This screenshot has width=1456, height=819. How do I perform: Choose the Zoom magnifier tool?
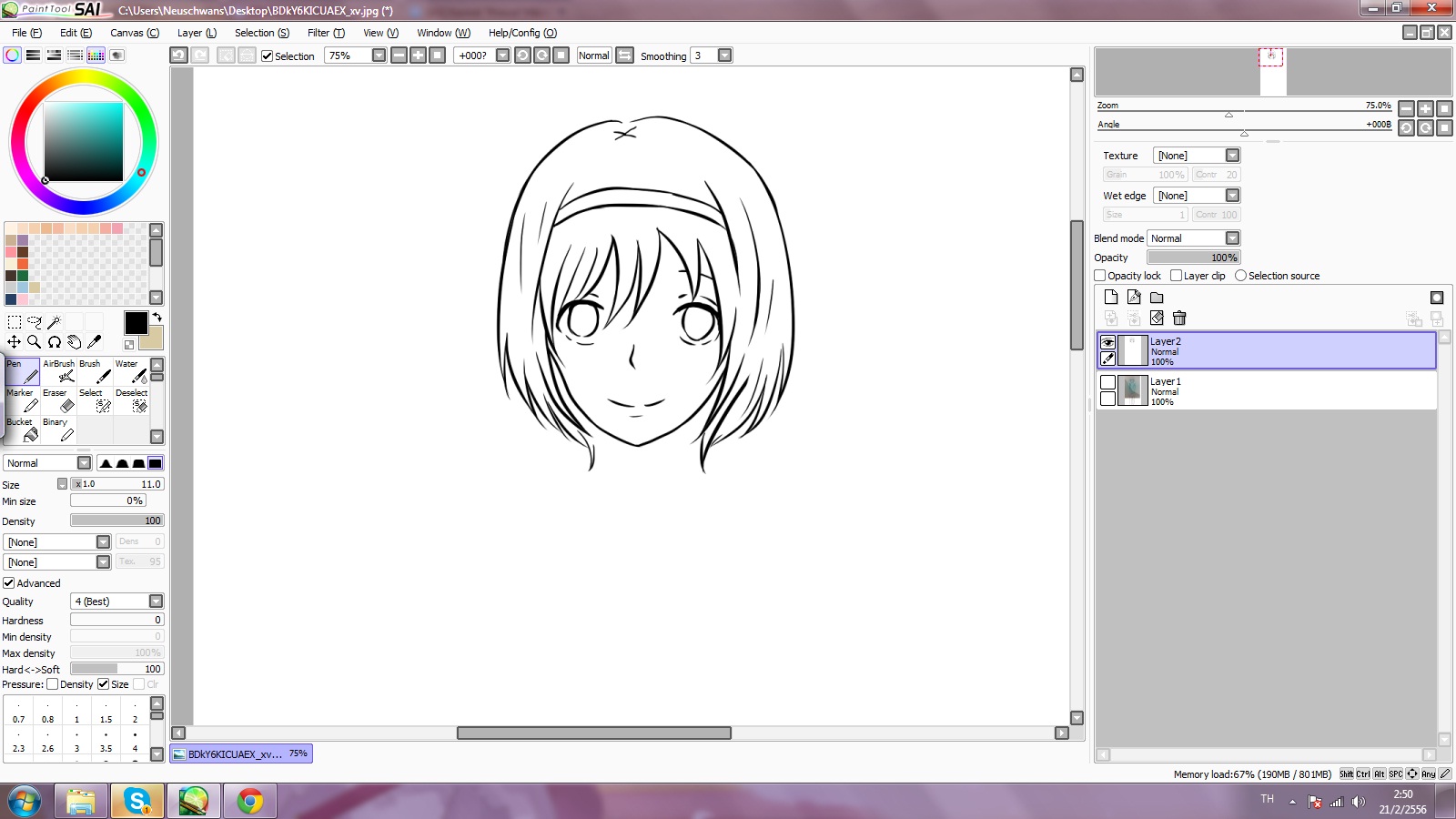[34, 342]
